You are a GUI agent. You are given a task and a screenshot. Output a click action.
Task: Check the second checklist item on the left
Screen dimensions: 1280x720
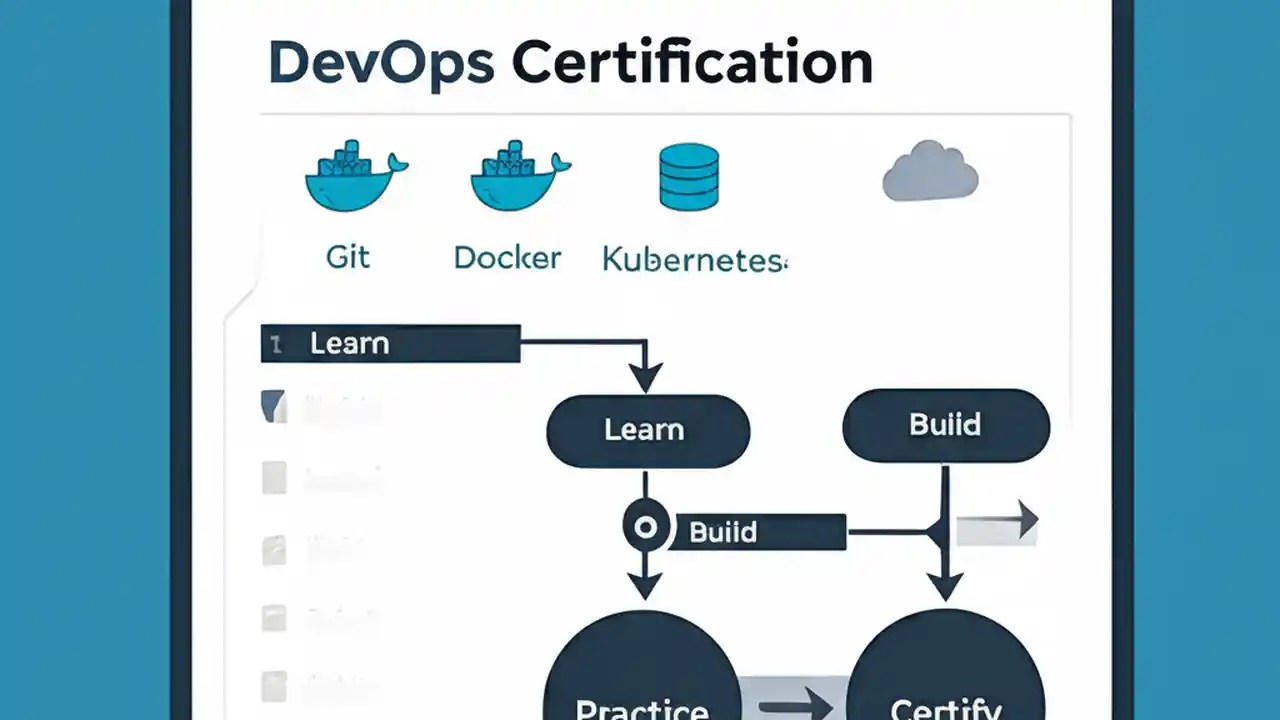coord(274,478)
